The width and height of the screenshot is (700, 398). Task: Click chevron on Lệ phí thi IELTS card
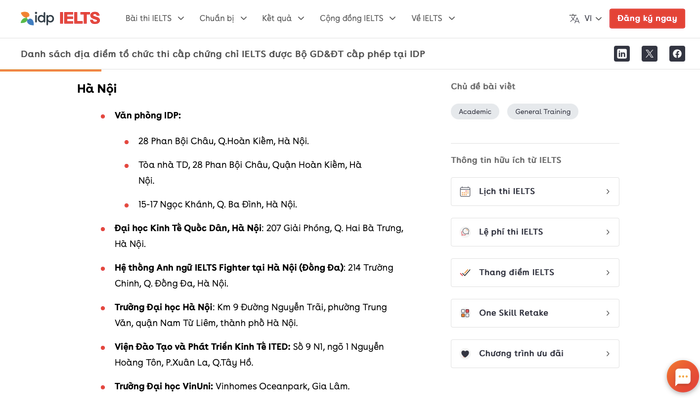[608, 232]
